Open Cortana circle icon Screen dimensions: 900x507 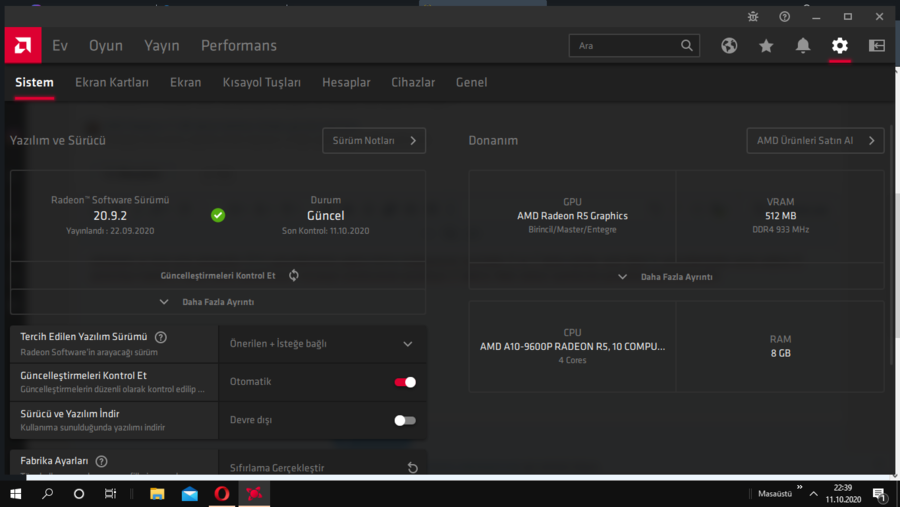coord(79,494)
